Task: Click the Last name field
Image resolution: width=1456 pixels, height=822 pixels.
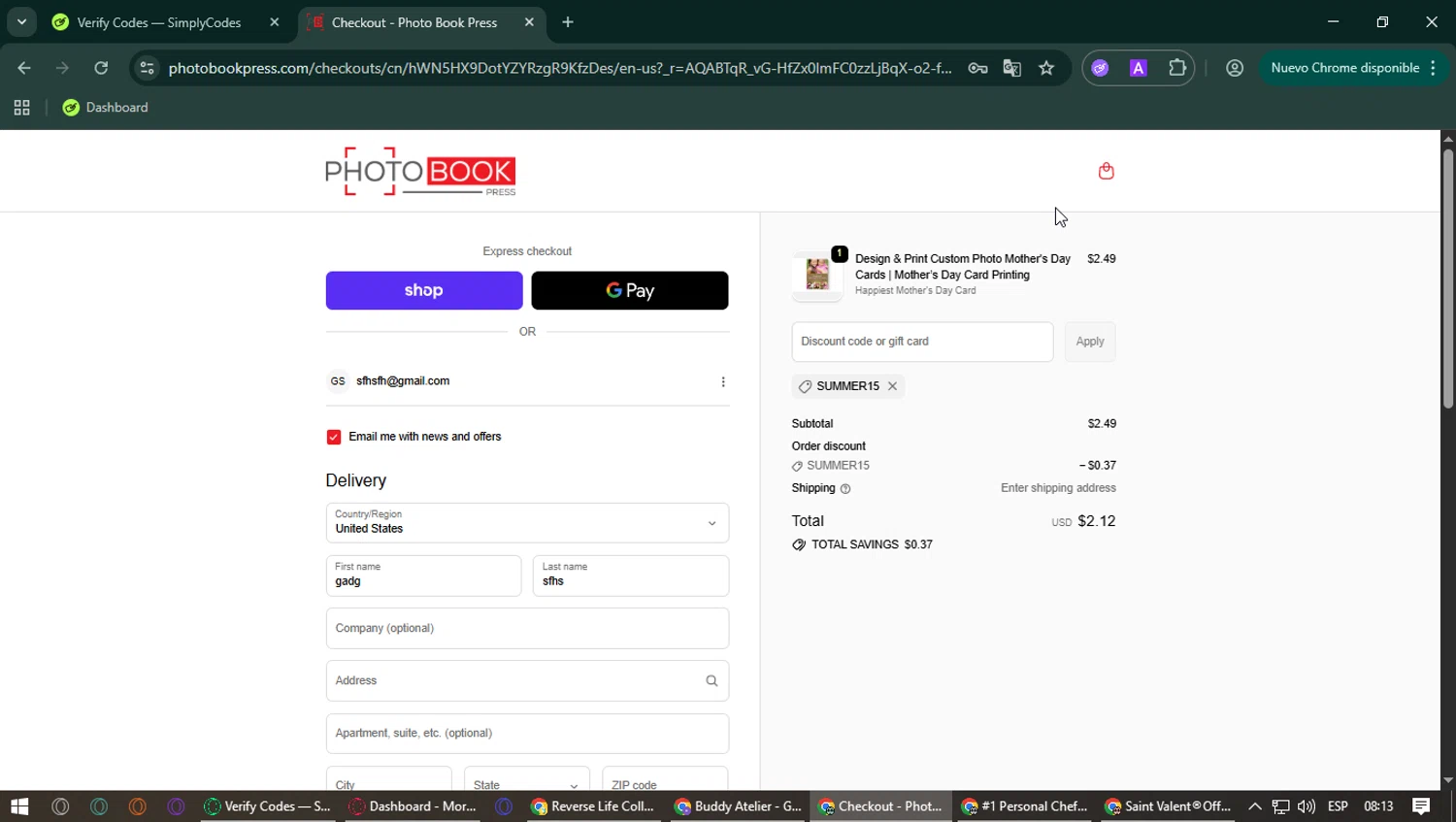Action: [631, 575]
